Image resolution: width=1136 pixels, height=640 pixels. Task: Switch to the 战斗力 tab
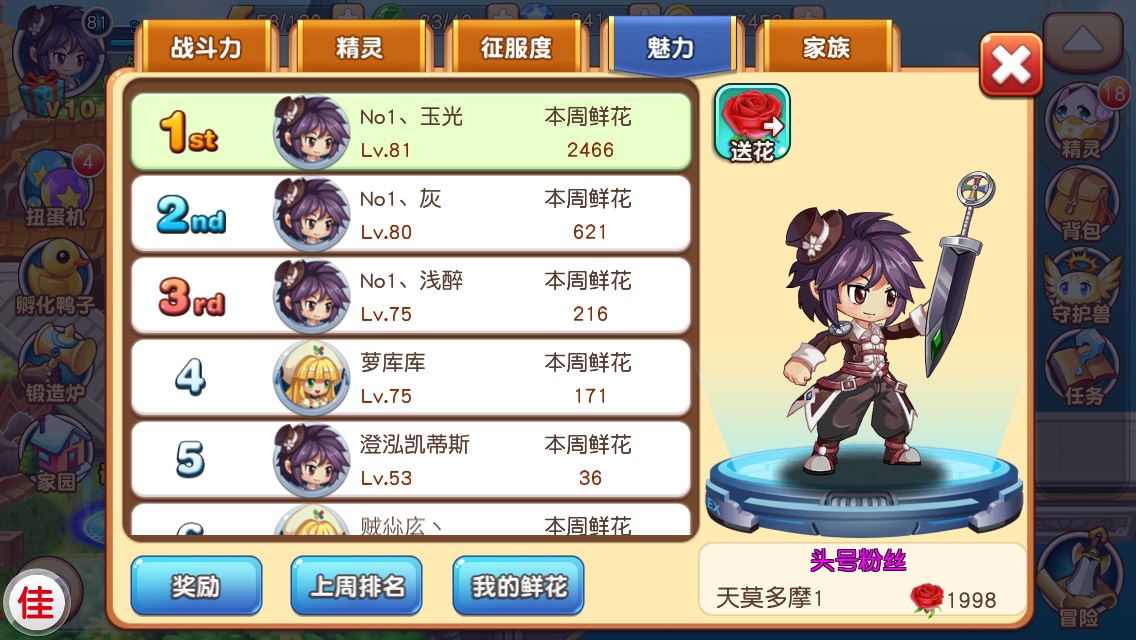coord(206,47)
